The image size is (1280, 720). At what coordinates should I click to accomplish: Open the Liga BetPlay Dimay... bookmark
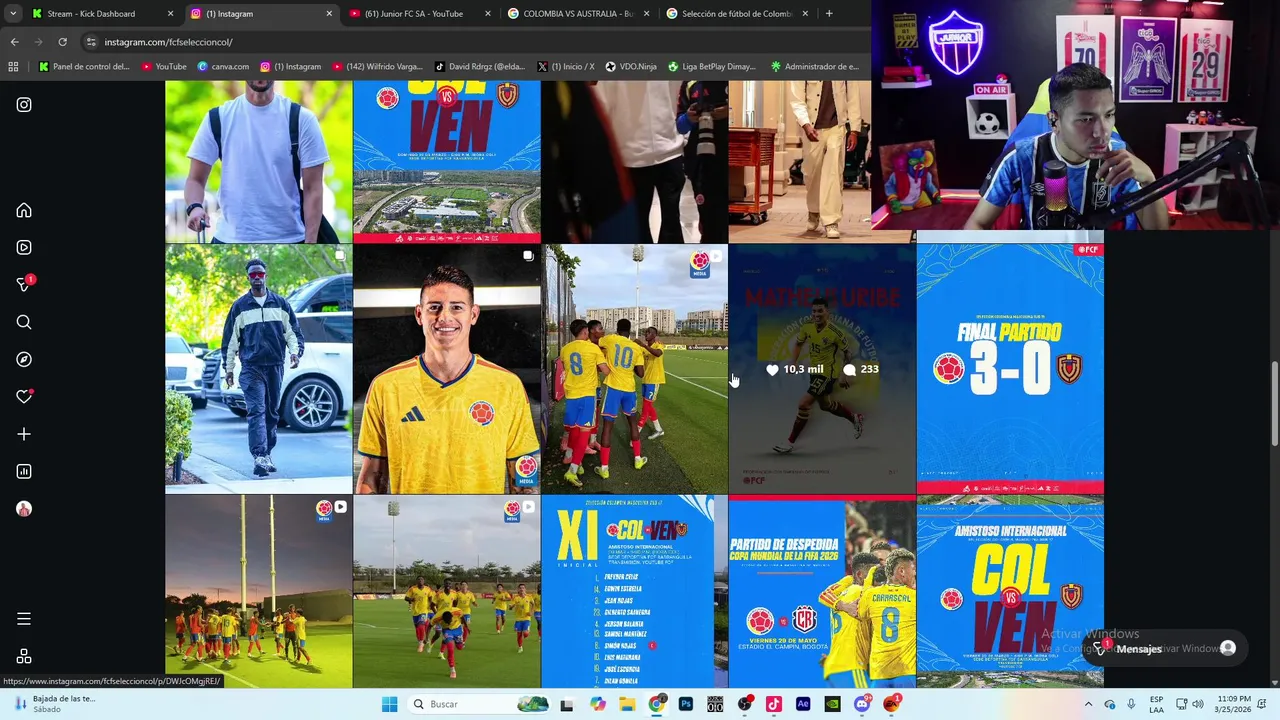(x=711, y=67)
